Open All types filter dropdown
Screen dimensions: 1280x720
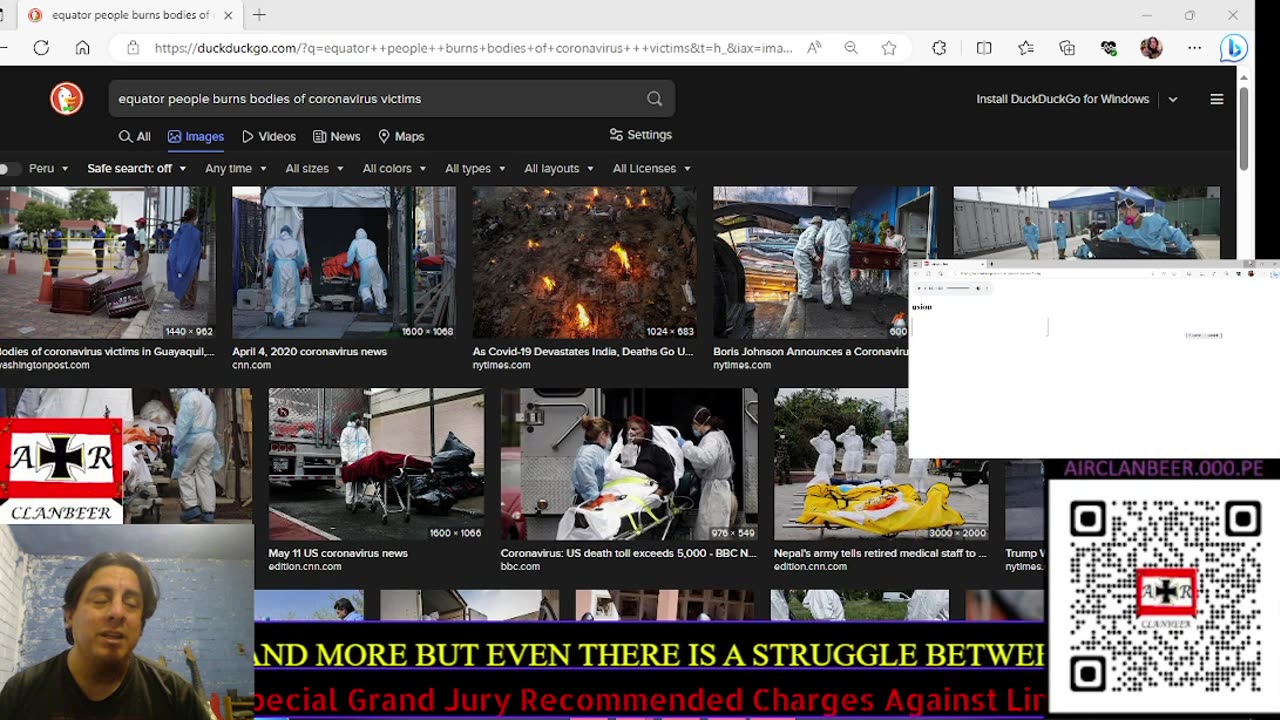pos(475,169)
